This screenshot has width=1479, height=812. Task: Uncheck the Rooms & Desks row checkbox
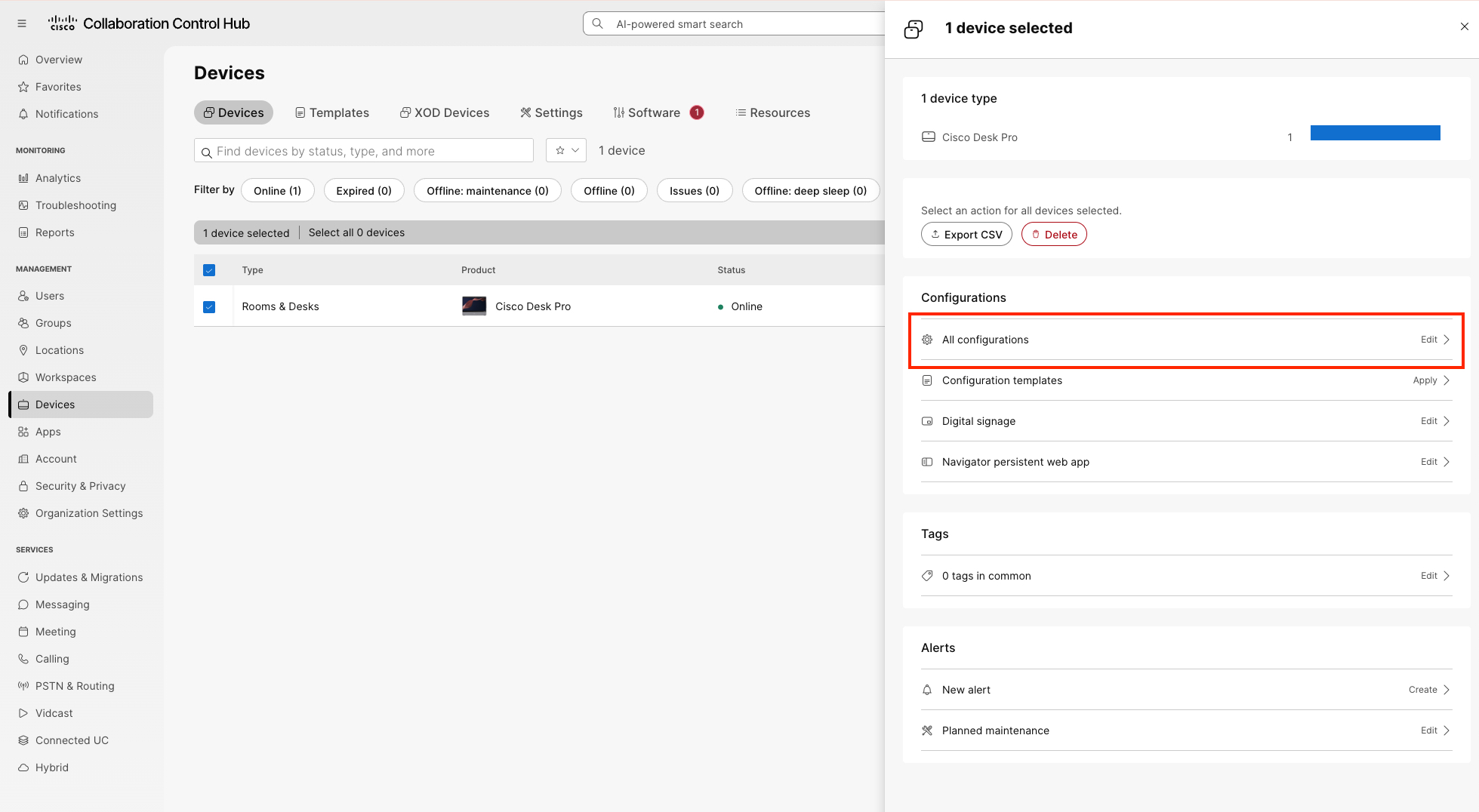209,307
